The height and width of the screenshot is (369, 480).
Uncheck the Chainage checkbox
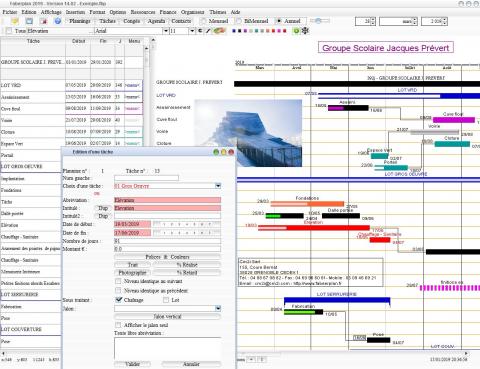pos(118,300)
